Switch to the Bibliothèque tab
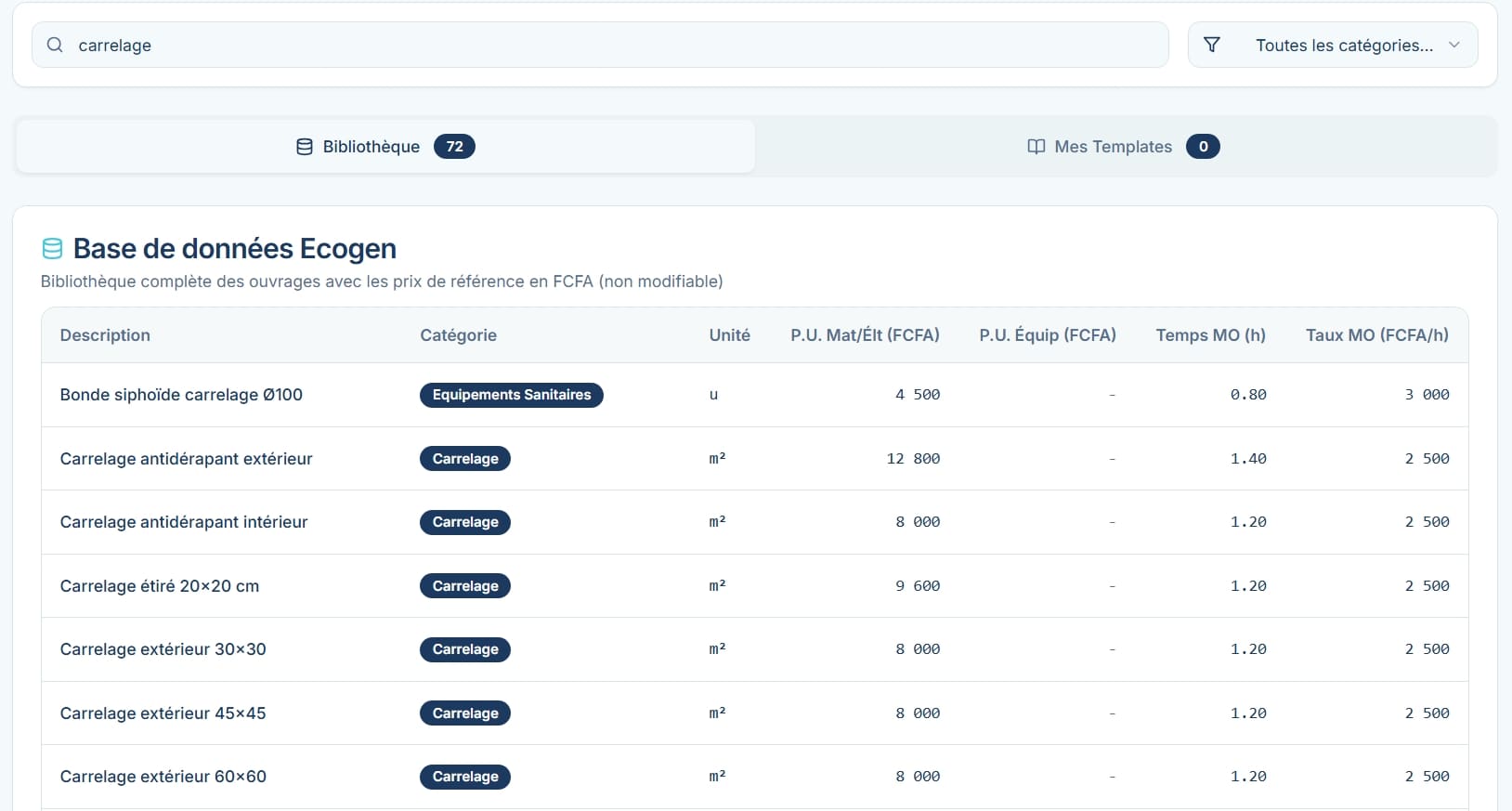1512x811 pixels. tap(385, 147)
